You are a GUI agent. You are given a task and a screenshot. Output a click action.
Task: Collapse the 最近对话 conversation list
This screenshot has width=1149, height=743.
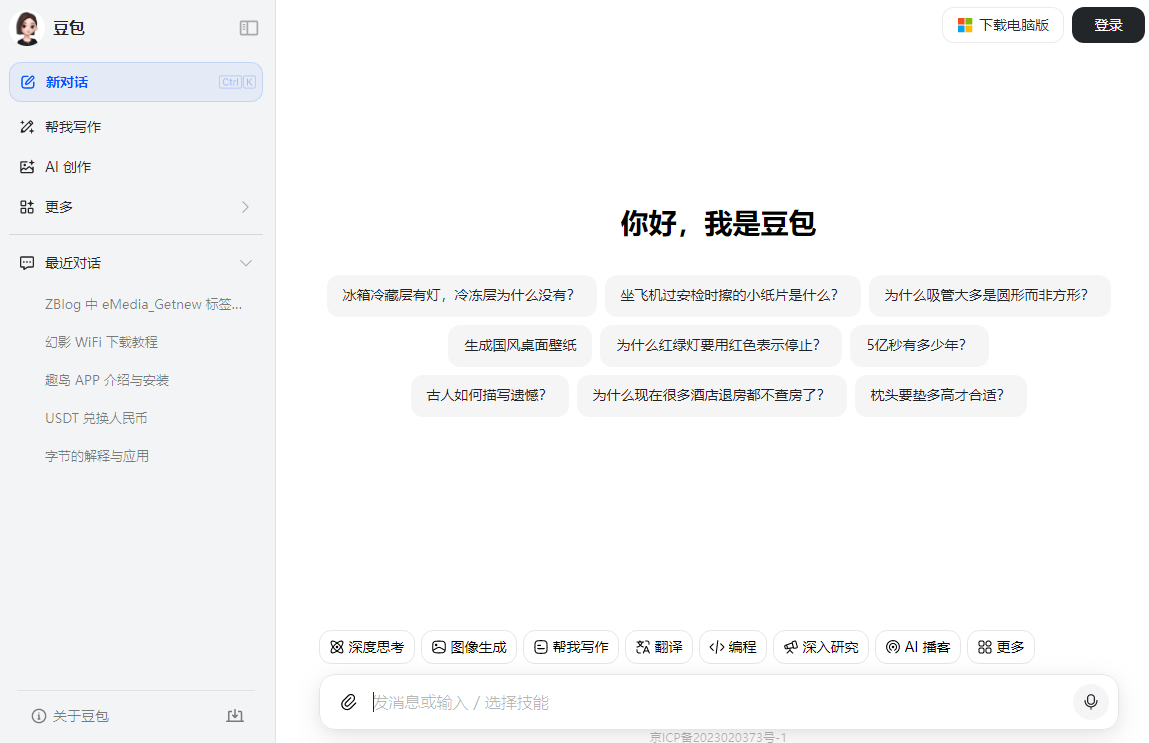click(246, 262)
